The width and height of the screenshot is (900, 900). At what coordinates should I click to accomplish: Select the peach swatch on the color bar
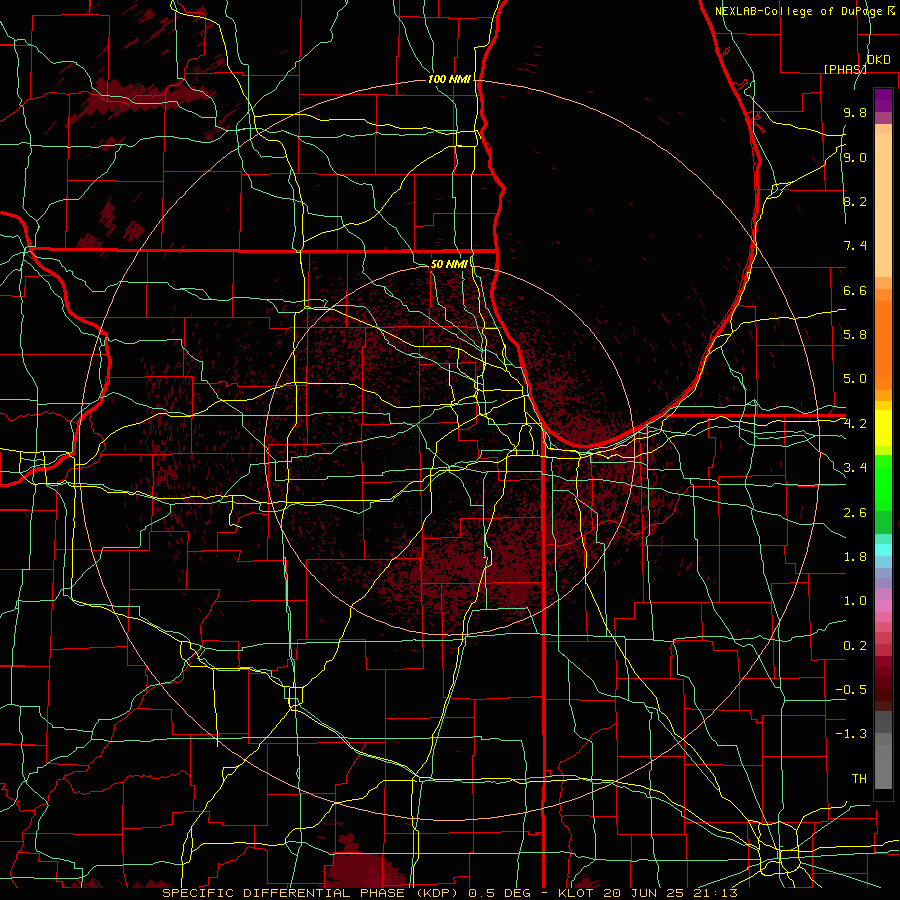click(x=883, y=205)
